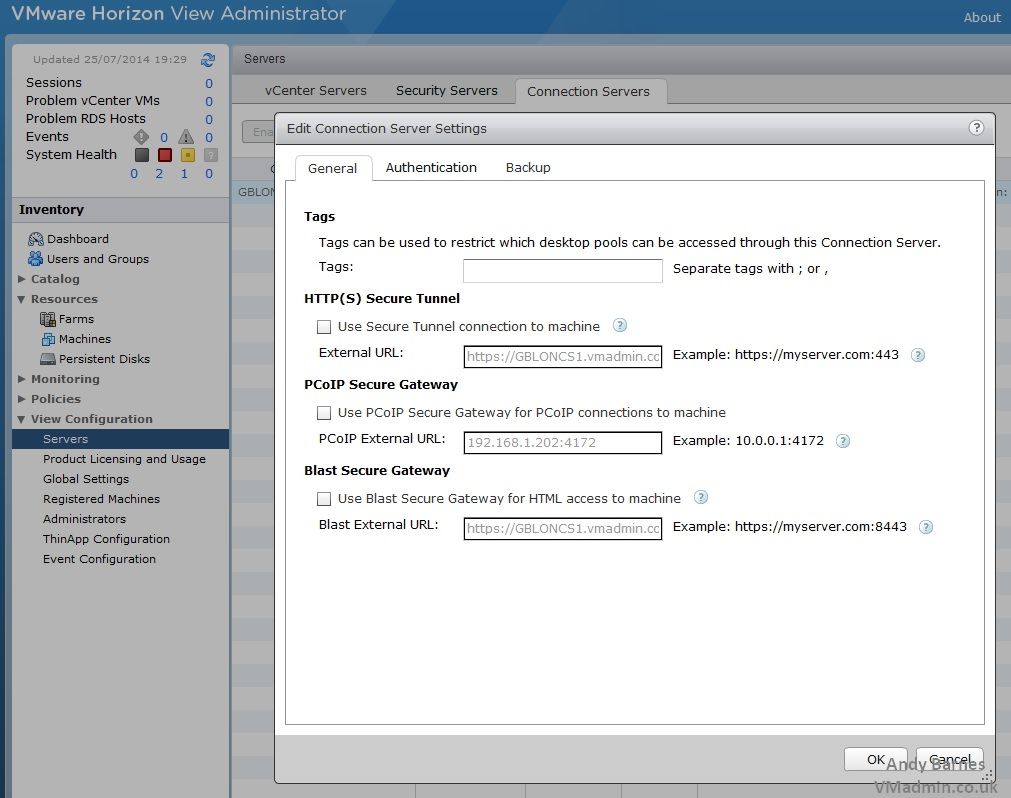Screen dimensions: 1011x798
Task: Switch to the Authentication tab
Action: click(x=431, y=168)
